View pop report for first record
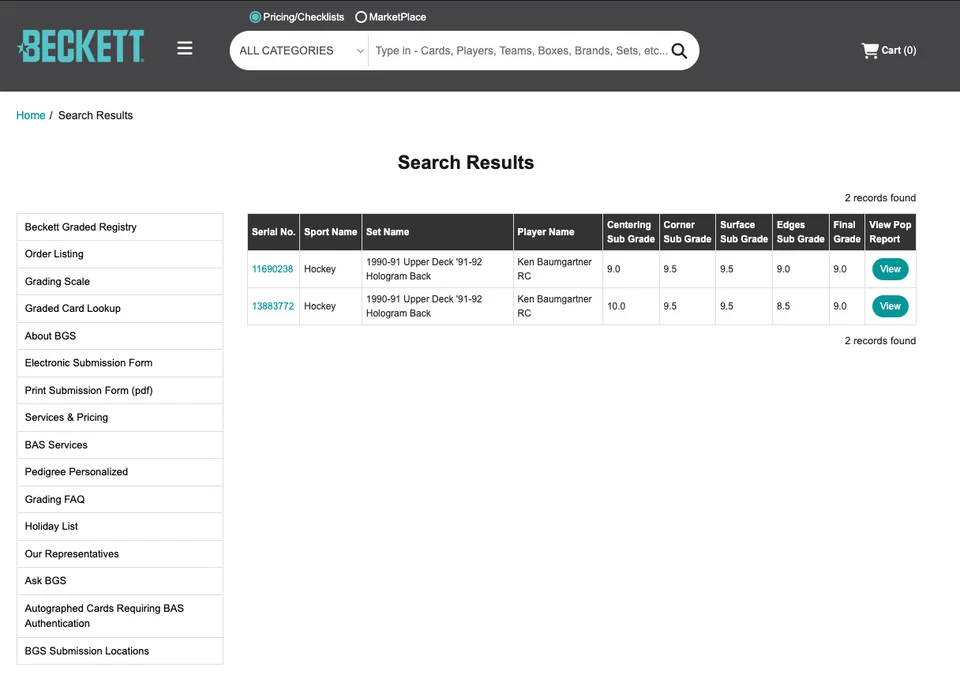 (890, 269)
